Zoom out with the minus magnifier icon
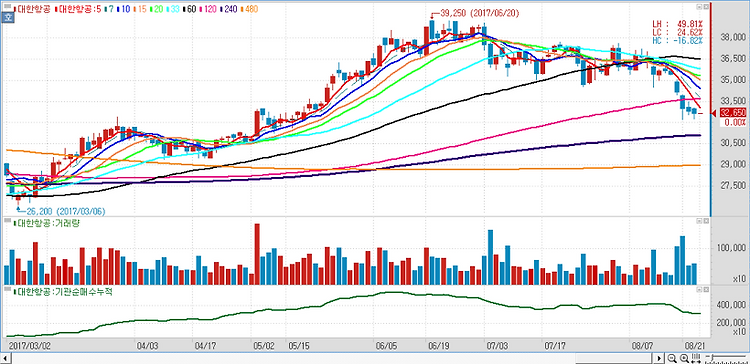The image size is (750, 364). [x=672, y=358]
